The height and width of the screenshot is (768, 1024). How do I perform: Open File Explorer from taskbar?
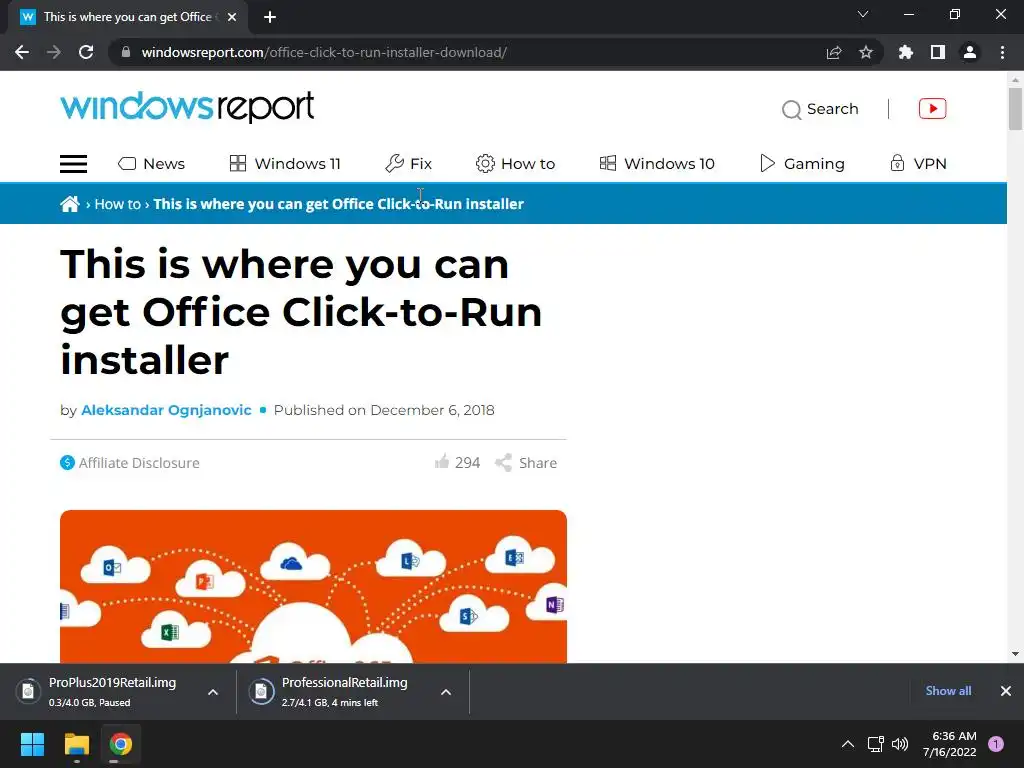(76, 744)
